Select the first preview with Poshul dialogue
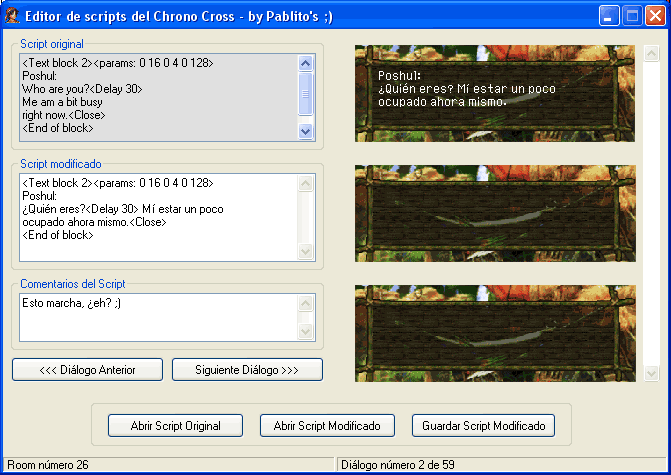Viewport: 671px width, 475px height. [495, 94]
